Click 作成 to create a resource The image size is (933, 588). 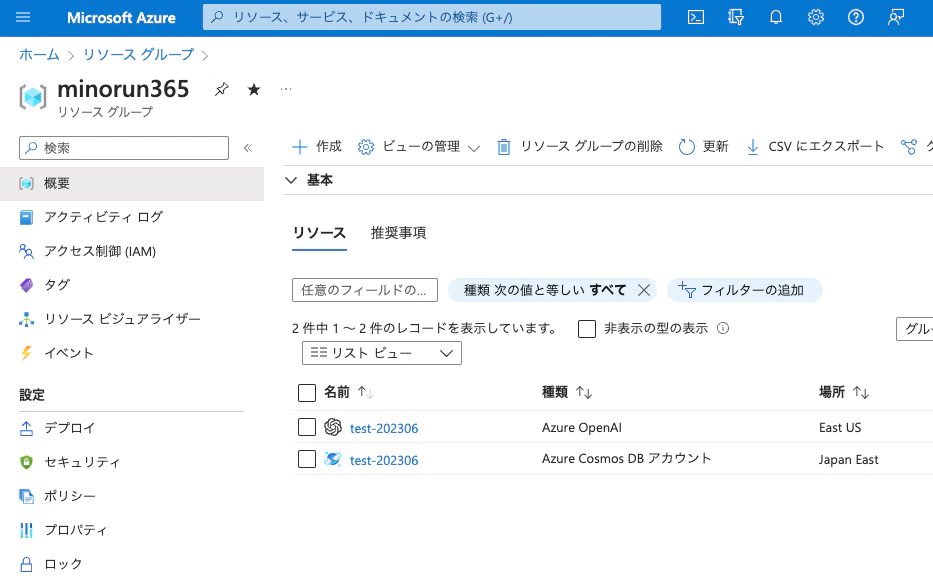tap(317, 146)
